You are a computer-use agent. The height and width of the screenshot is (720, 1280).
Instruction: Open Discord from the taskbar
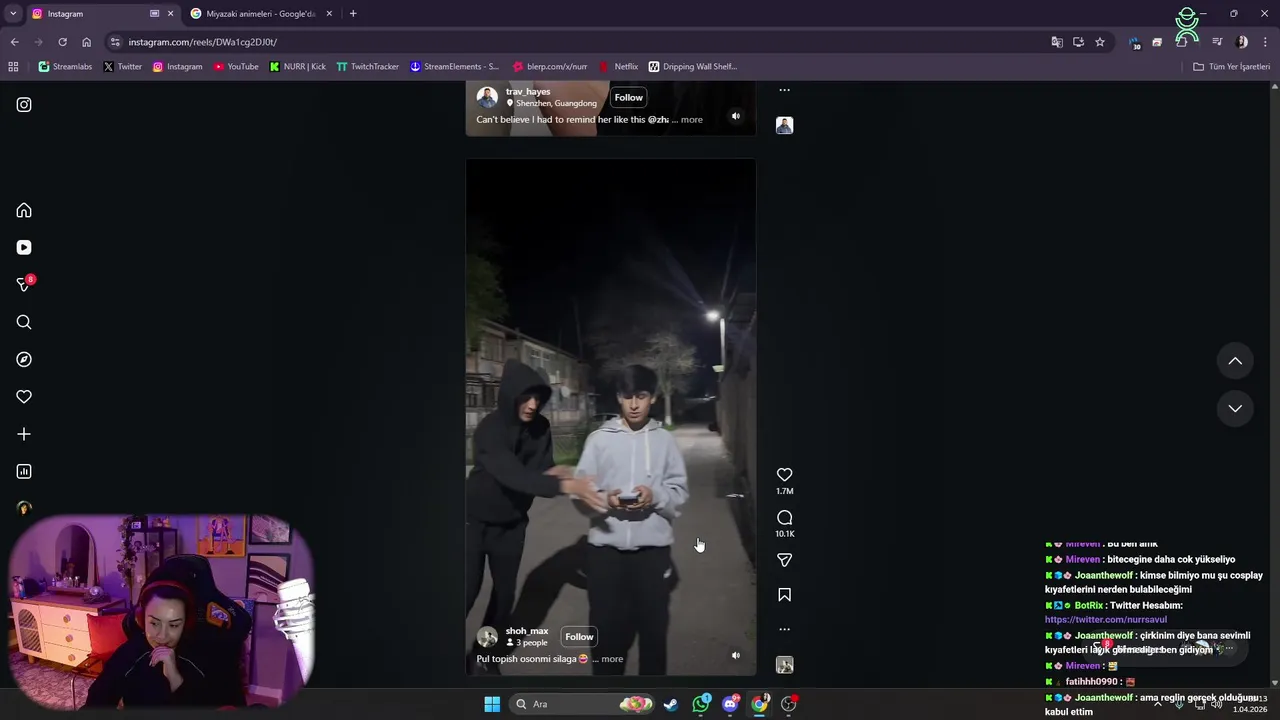pyautogui.click(x=731, y=704)
